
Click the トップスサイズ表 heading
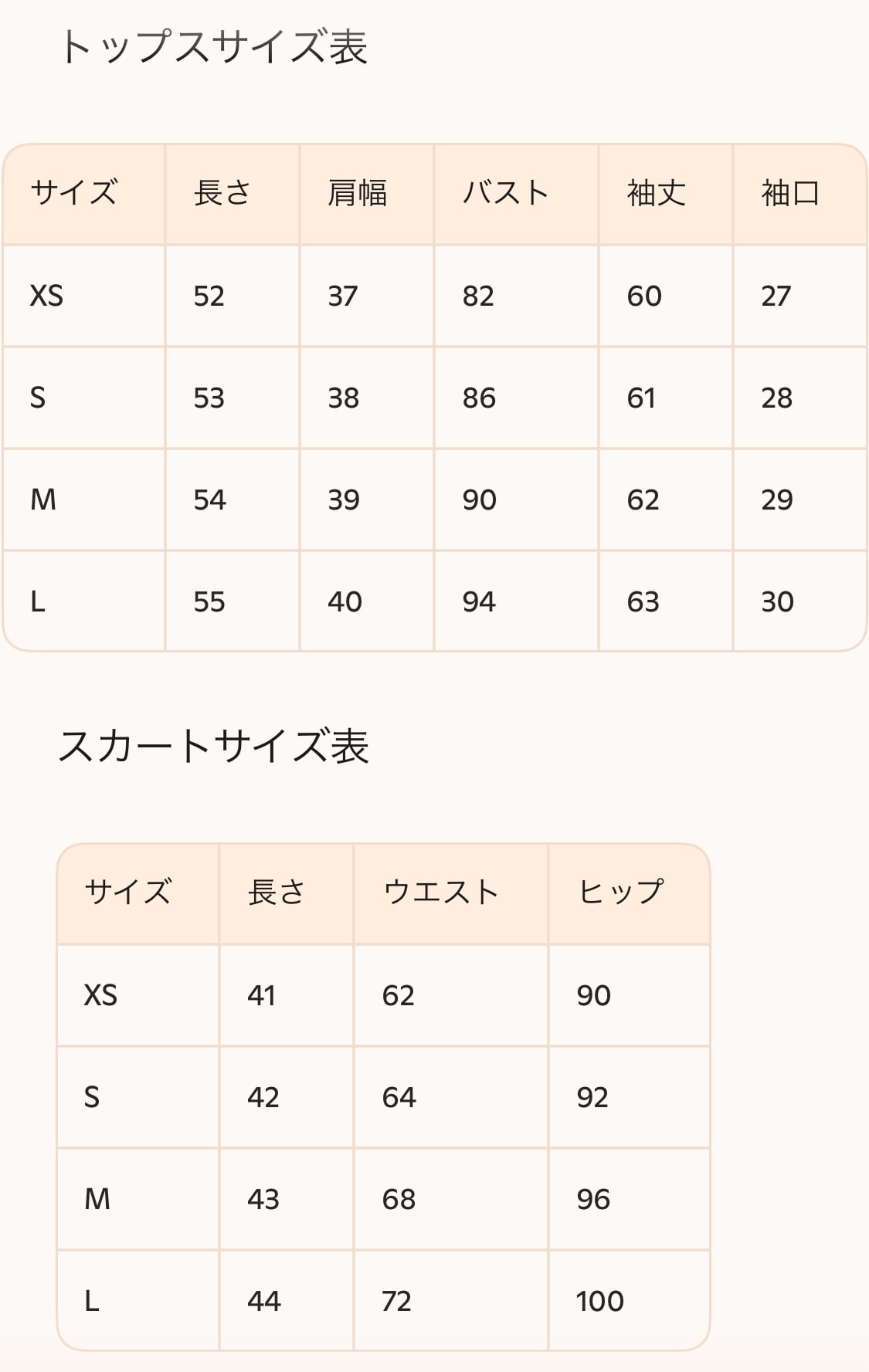tap(213, 47)
